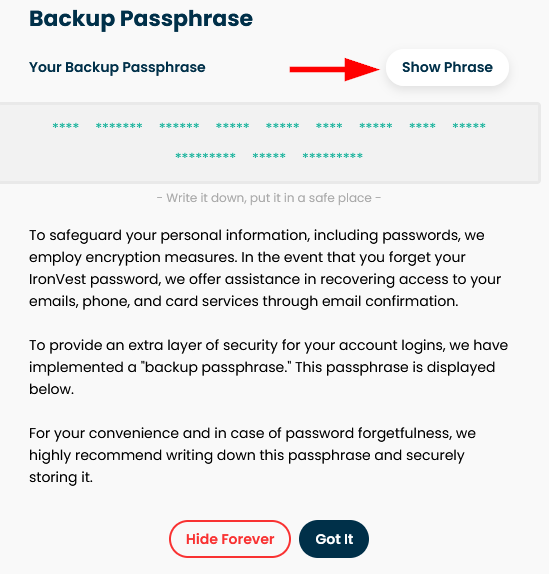Select the middle masked word on the second row

pos(269,156)
